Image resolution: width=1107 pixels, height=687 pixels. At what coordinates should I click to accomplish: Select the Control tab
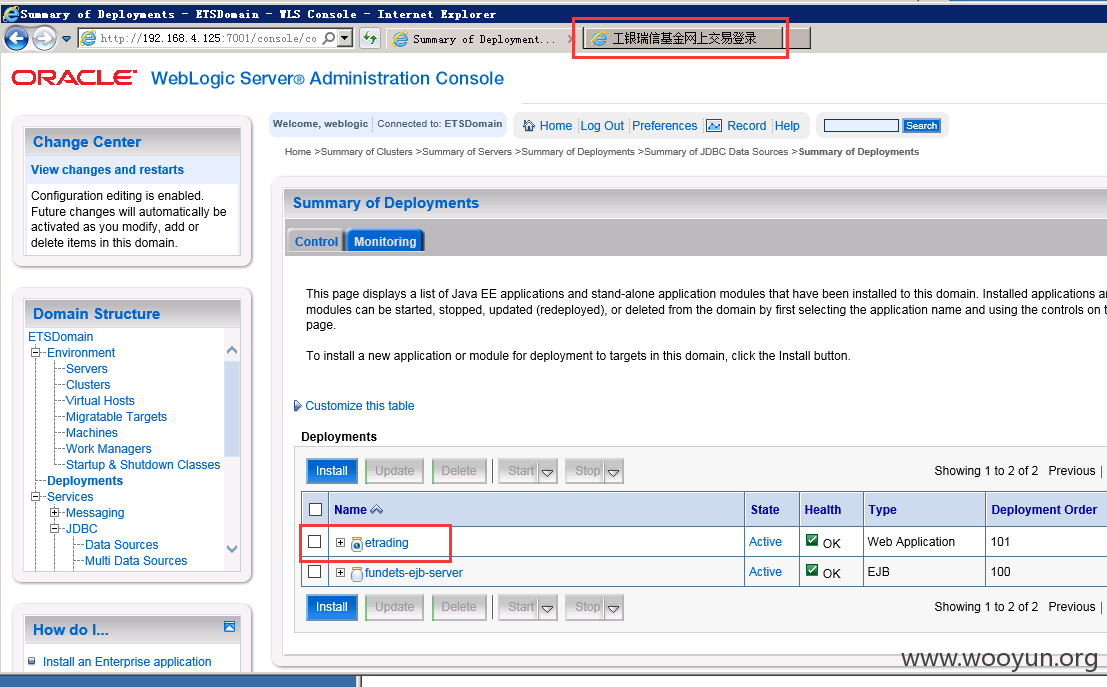316,241
